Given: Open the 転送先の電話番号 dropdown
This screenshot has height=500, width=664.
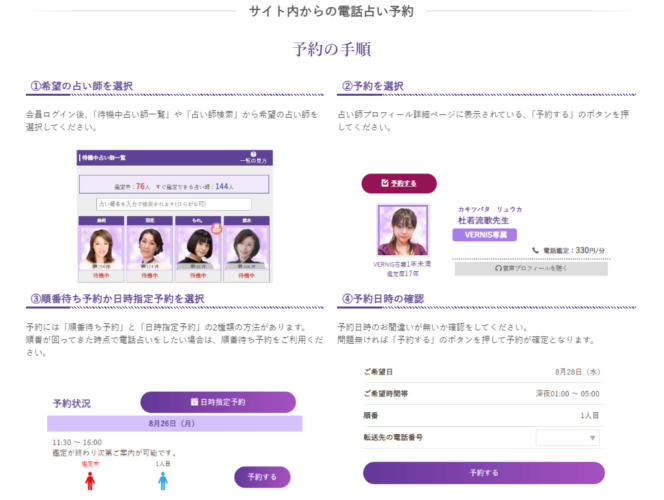Looking at the screenshot, I should [567, 437].
